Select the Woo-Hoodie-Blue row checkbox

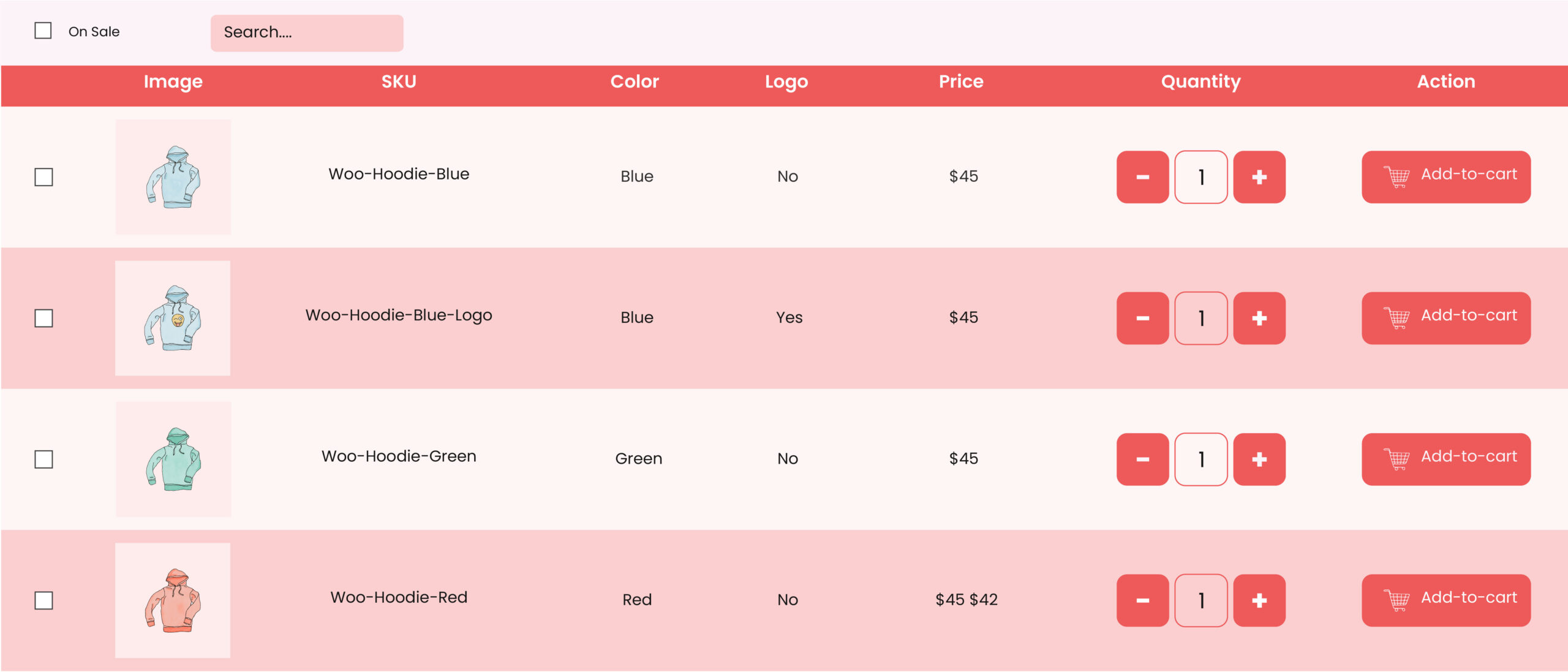pos(43,177)
